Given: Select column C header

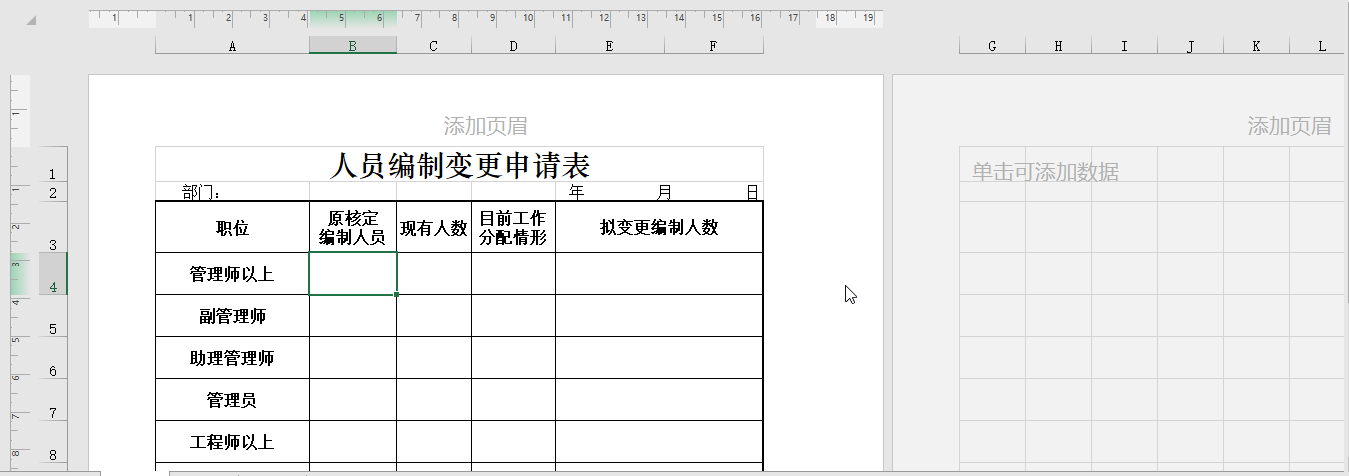Looking at the screenshot, I should pyautogui.click(x=433, y=46).
